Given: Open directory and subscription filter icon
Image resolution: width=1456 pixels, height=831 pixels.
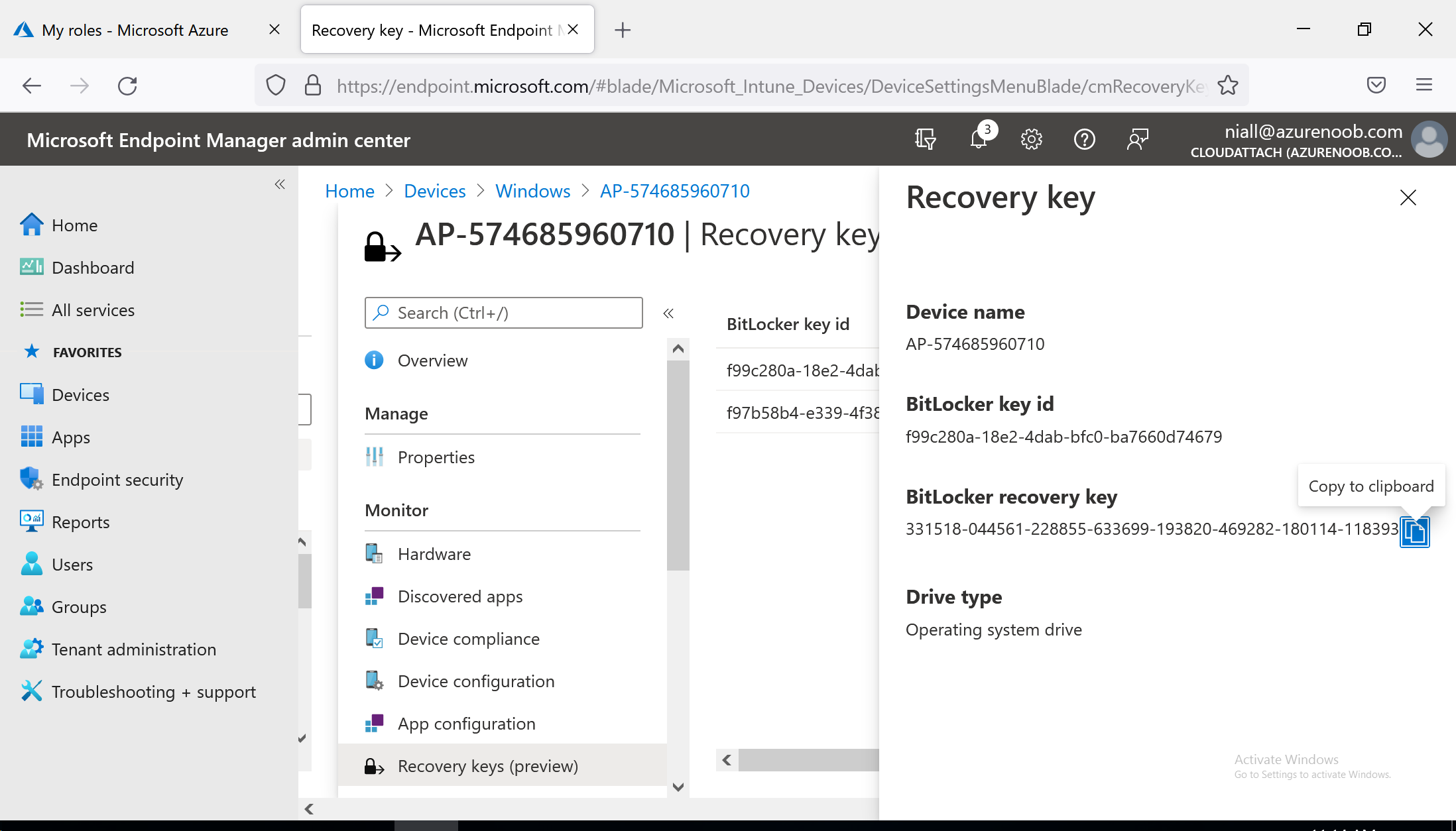Looking at the screenshot, I should (925, 139).
